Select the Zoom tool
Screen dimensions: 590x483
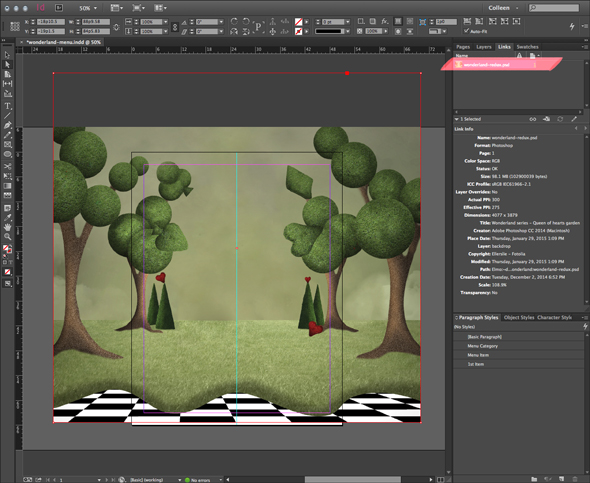pos(7,237)
